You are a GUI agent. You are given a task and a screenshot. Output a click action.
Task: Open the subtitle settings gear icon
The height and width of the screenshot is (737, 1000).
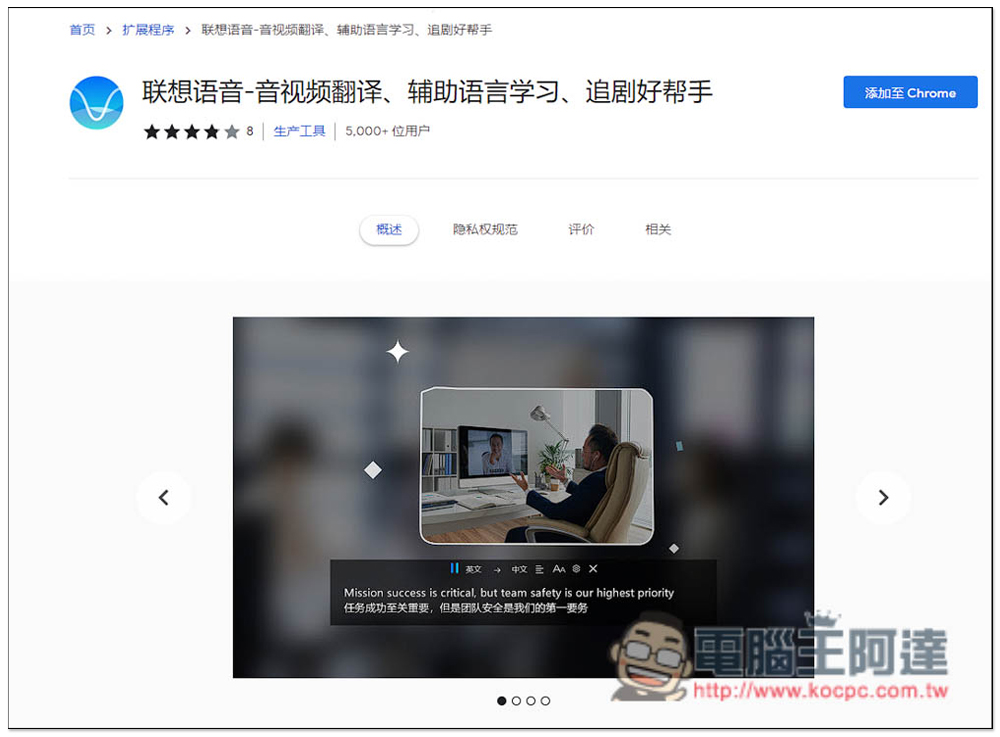(x=577, y=569)
